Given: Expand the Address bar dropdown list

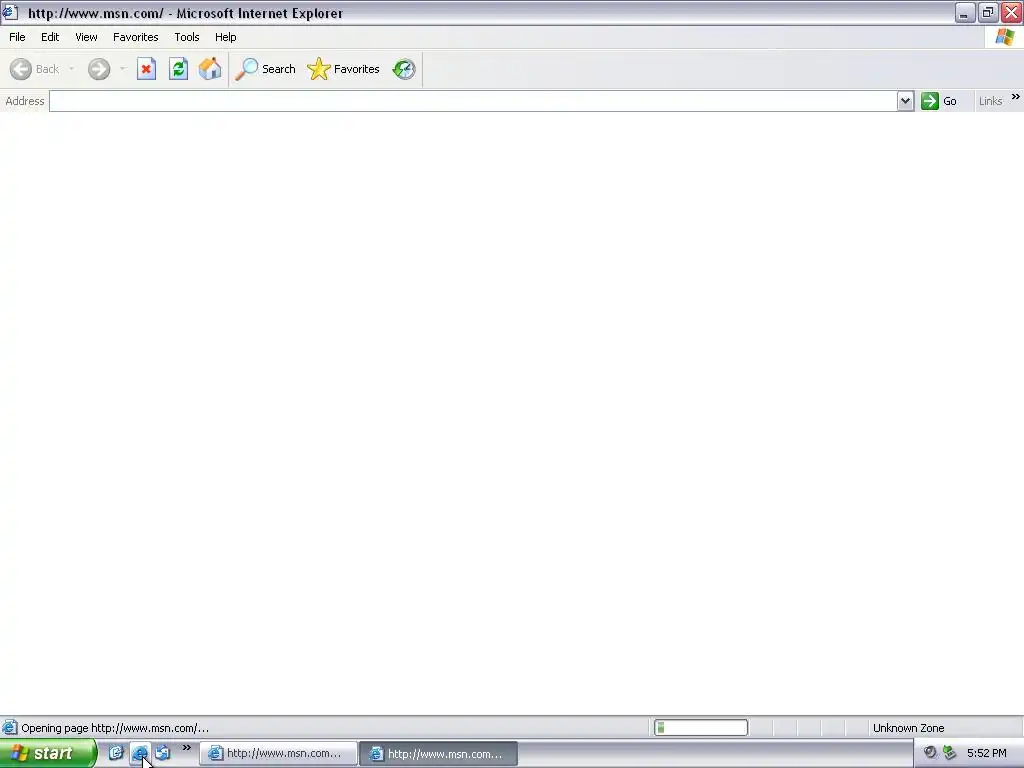Looking at the screenshot, I should pos(905,101).
